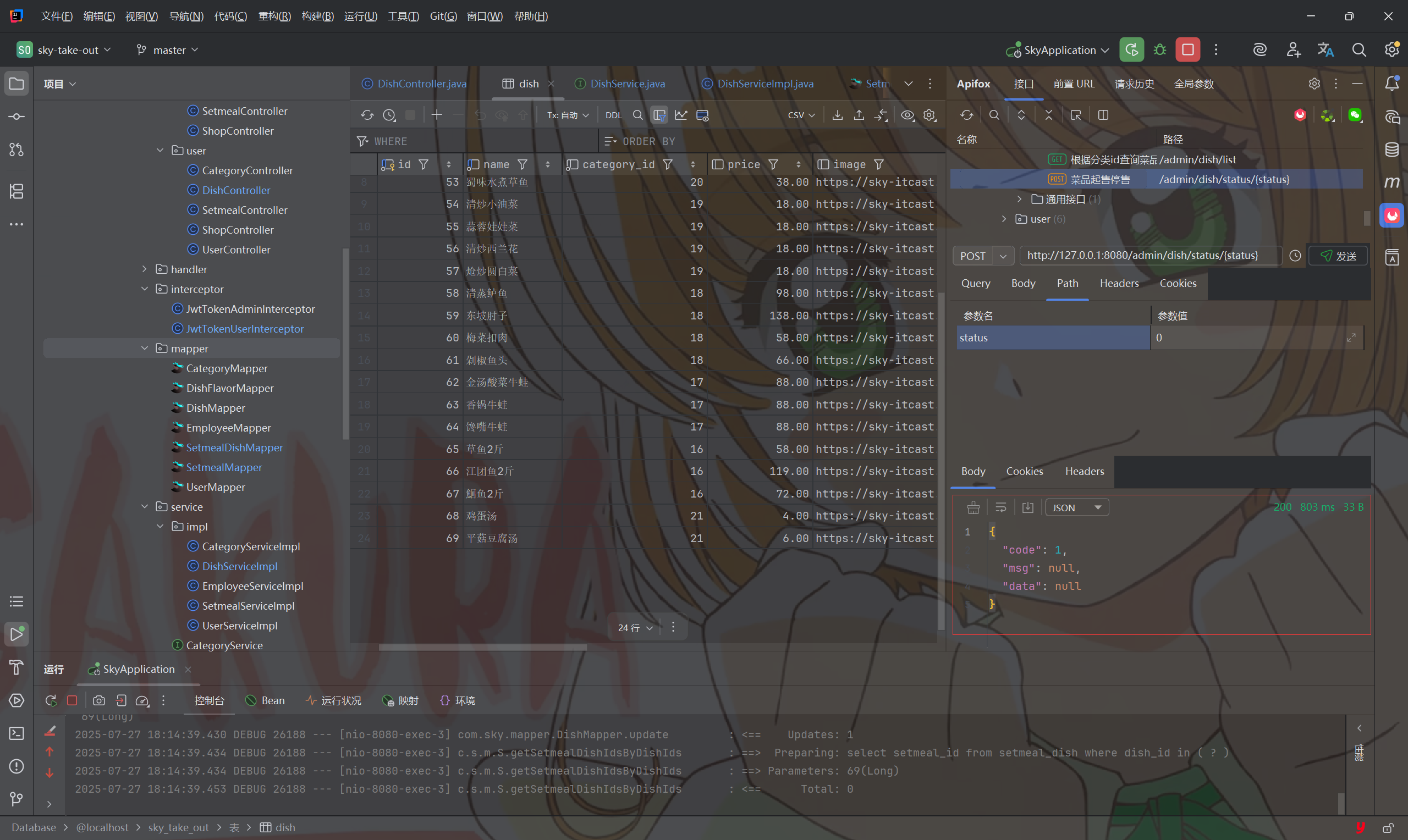Screen dimensions: 1408x840
Task: Reload the dish table data
Action: [367, 115]
